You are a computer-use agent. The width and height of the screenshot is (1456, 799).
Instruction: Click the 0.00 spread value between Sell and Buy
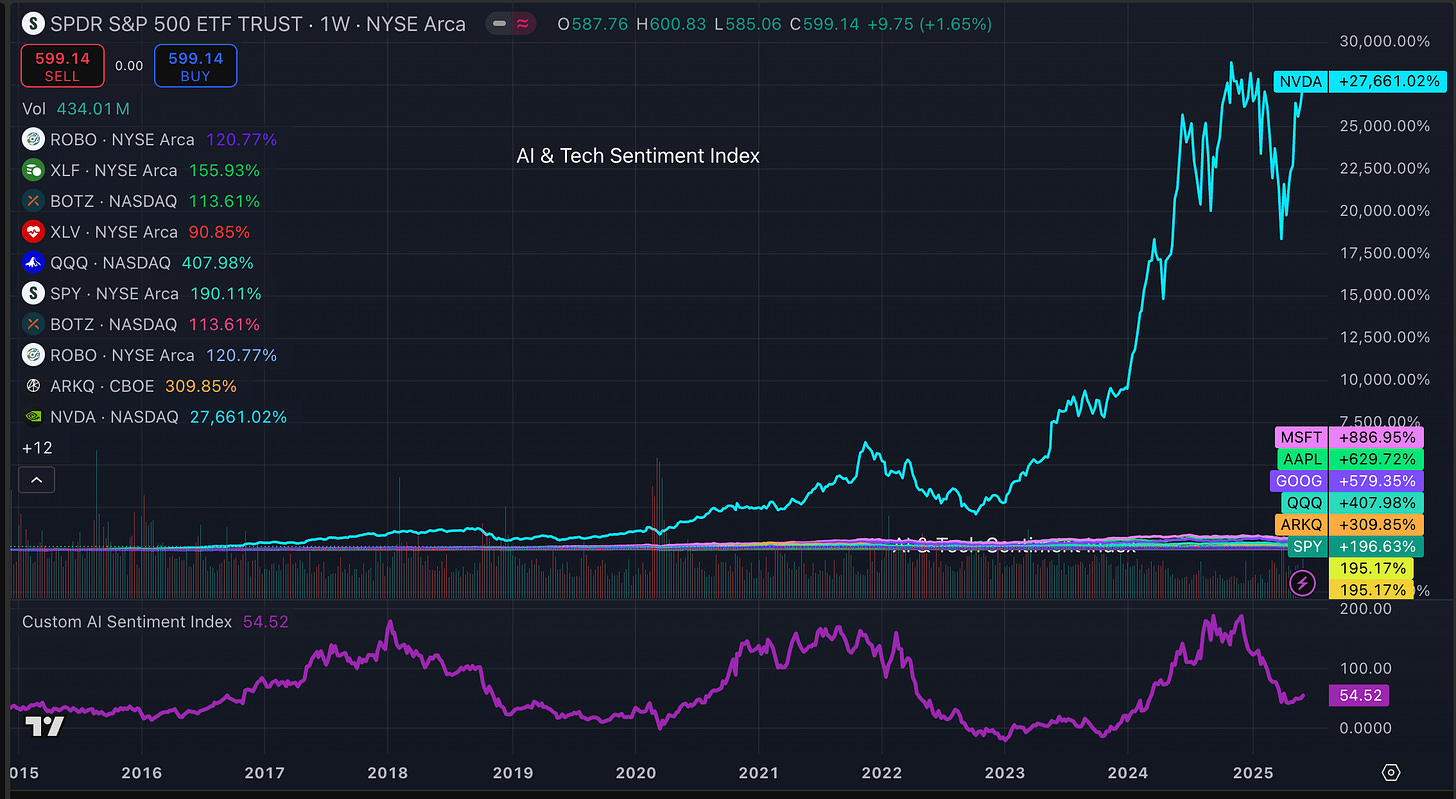[x=129, y=66]
